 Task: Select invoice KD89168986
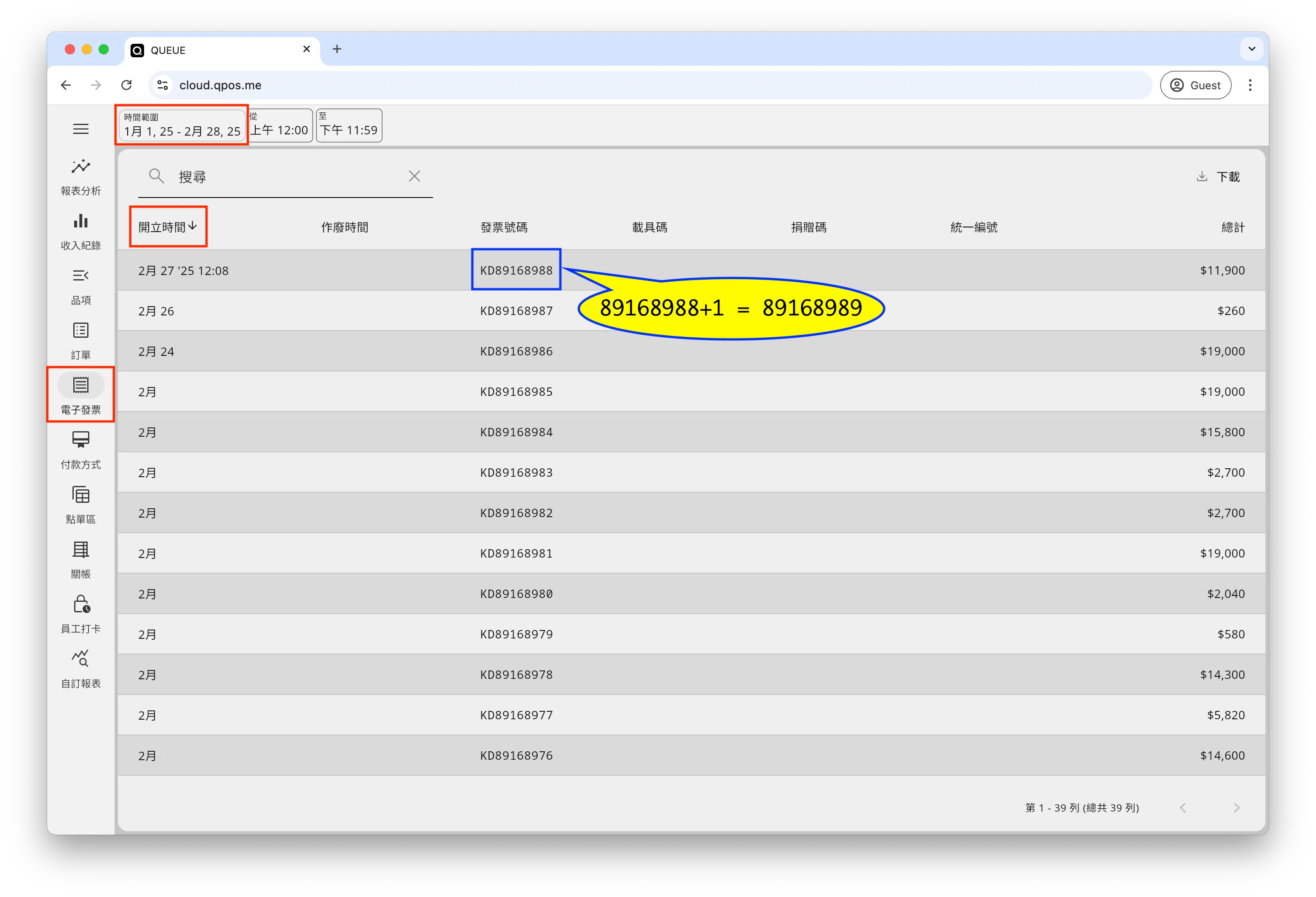pyautogui.click(x=516, y=351)
